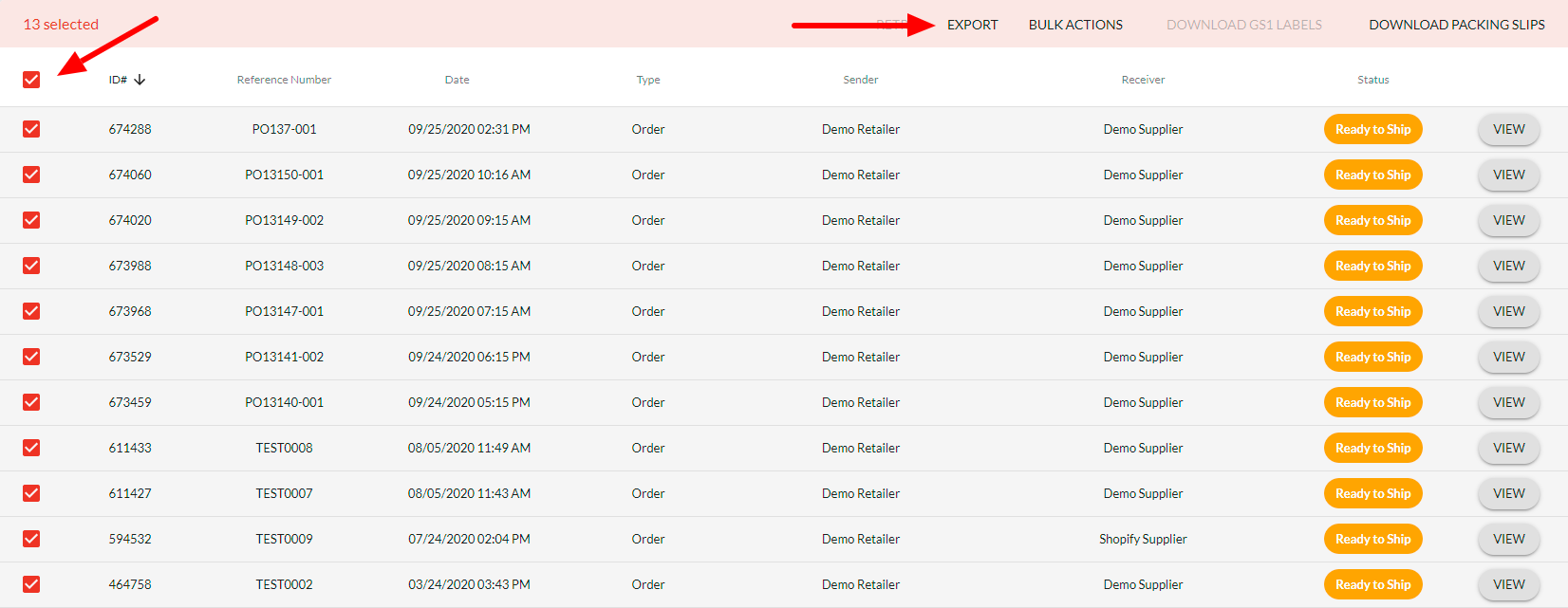
Task: Uncheck the checkbox for order 674288
Action: tap(31, 129)
